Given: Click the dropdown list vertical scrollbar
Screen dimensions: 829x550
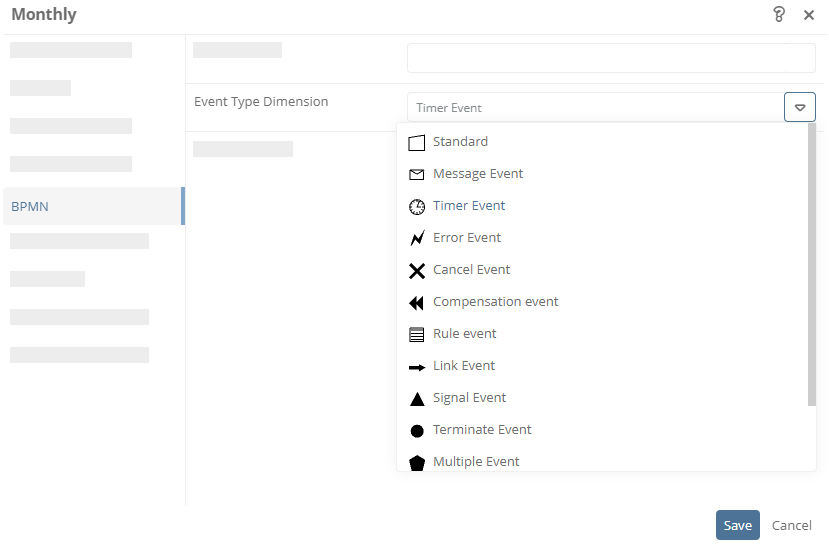Looking at the screenshot, I should (812, 264).
